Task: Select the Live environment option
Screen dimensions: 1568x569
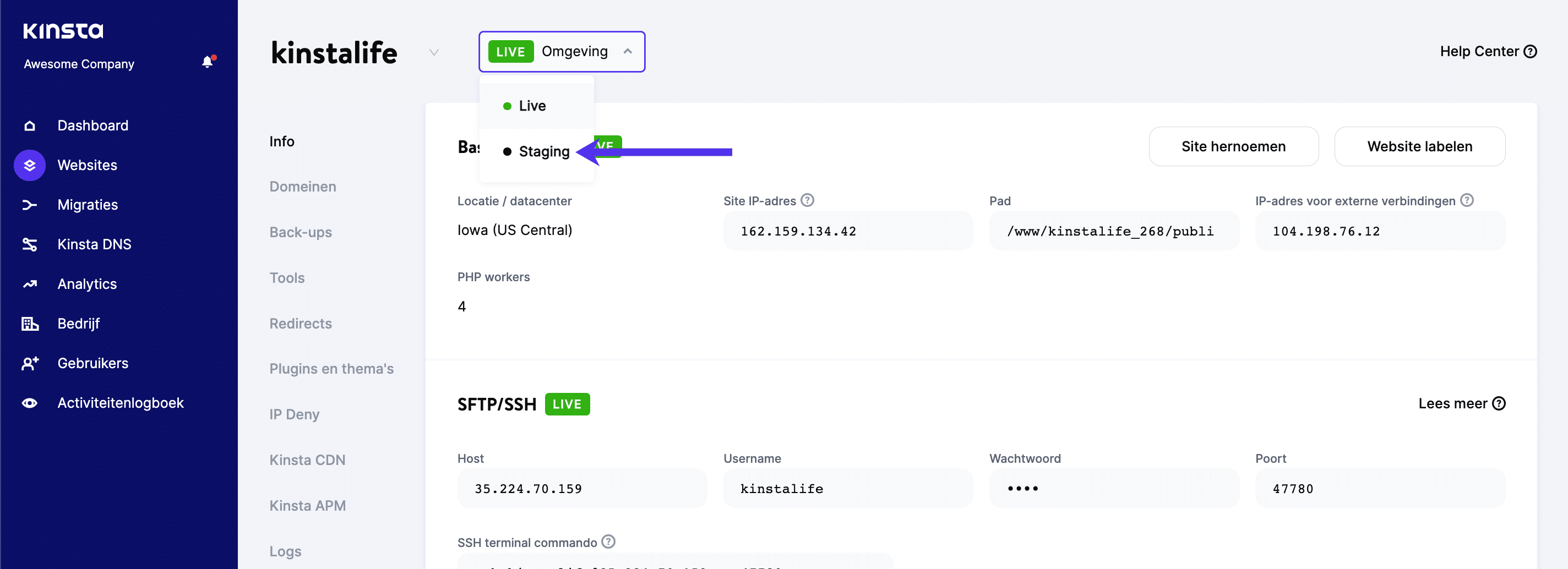Action: 536,106
